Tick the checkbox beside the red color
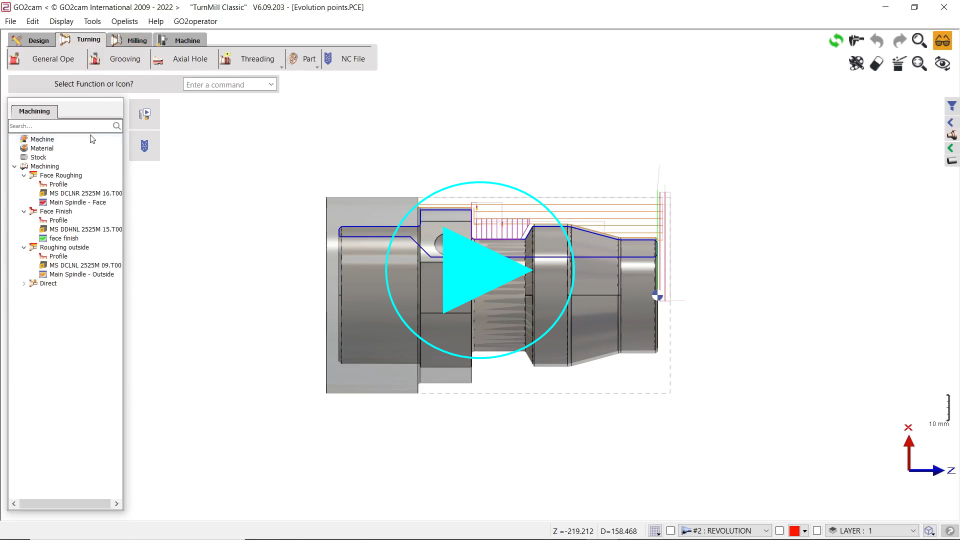This screenshot has width=960, height=540. click(779, 530)
